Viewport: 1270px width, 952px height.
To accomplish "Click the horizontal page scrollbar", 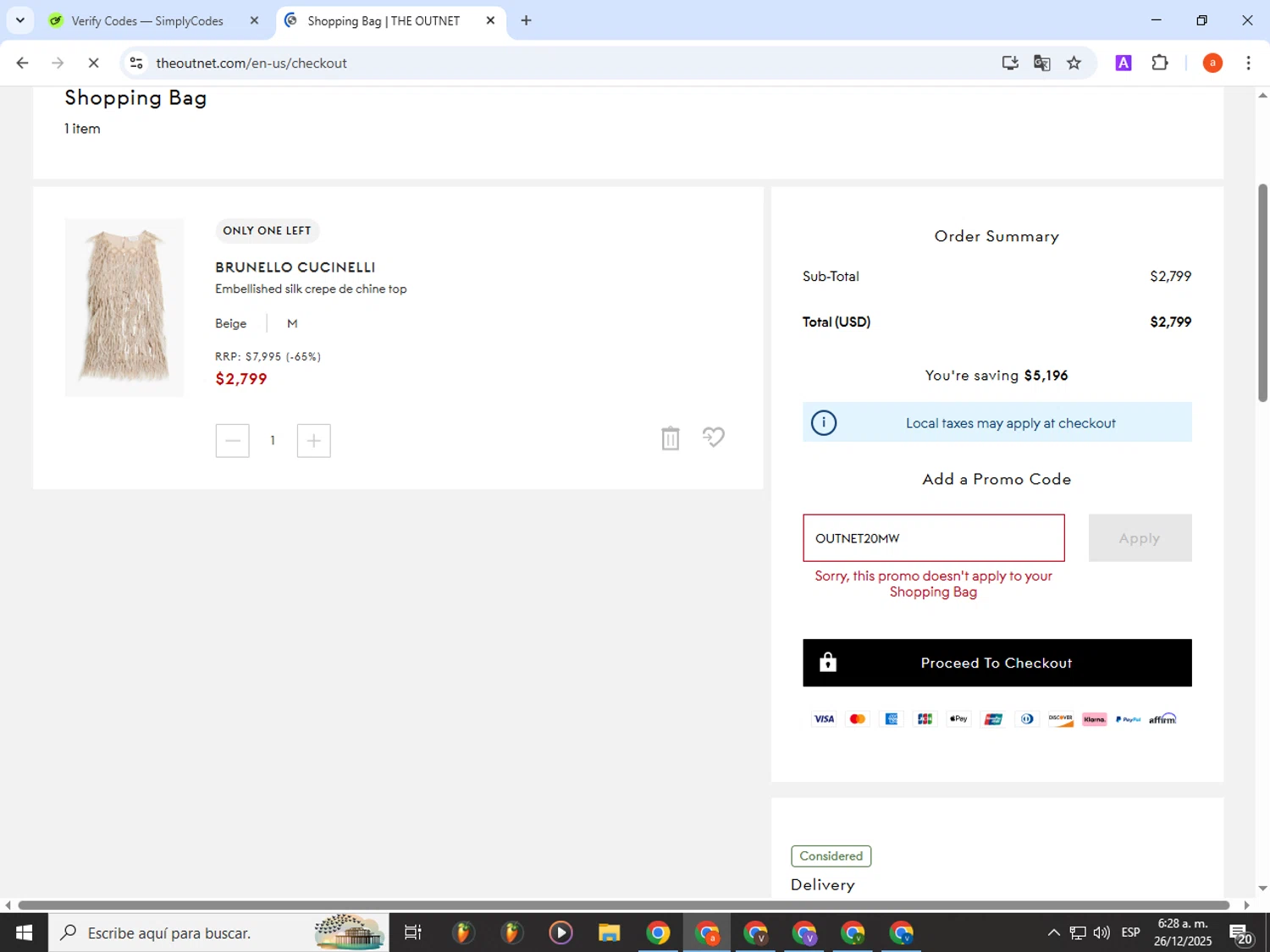I will [x=623, y=905].
